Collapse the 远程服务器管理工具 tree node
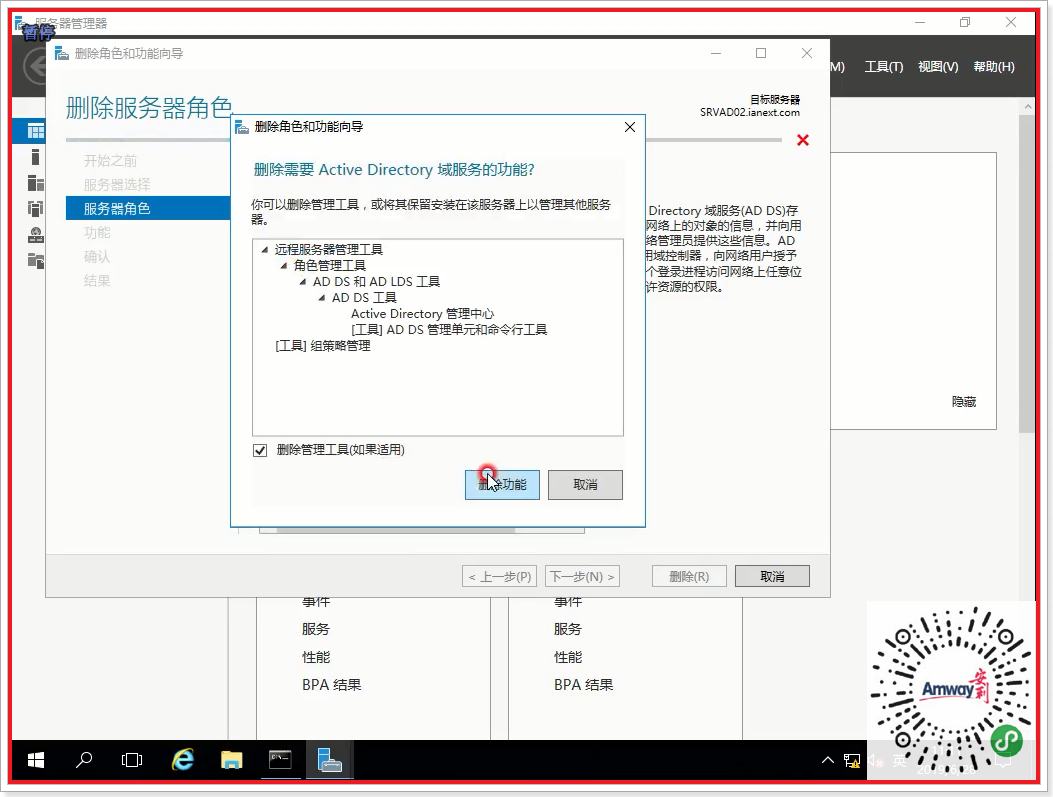1053x797 pixels. point(265,250)
